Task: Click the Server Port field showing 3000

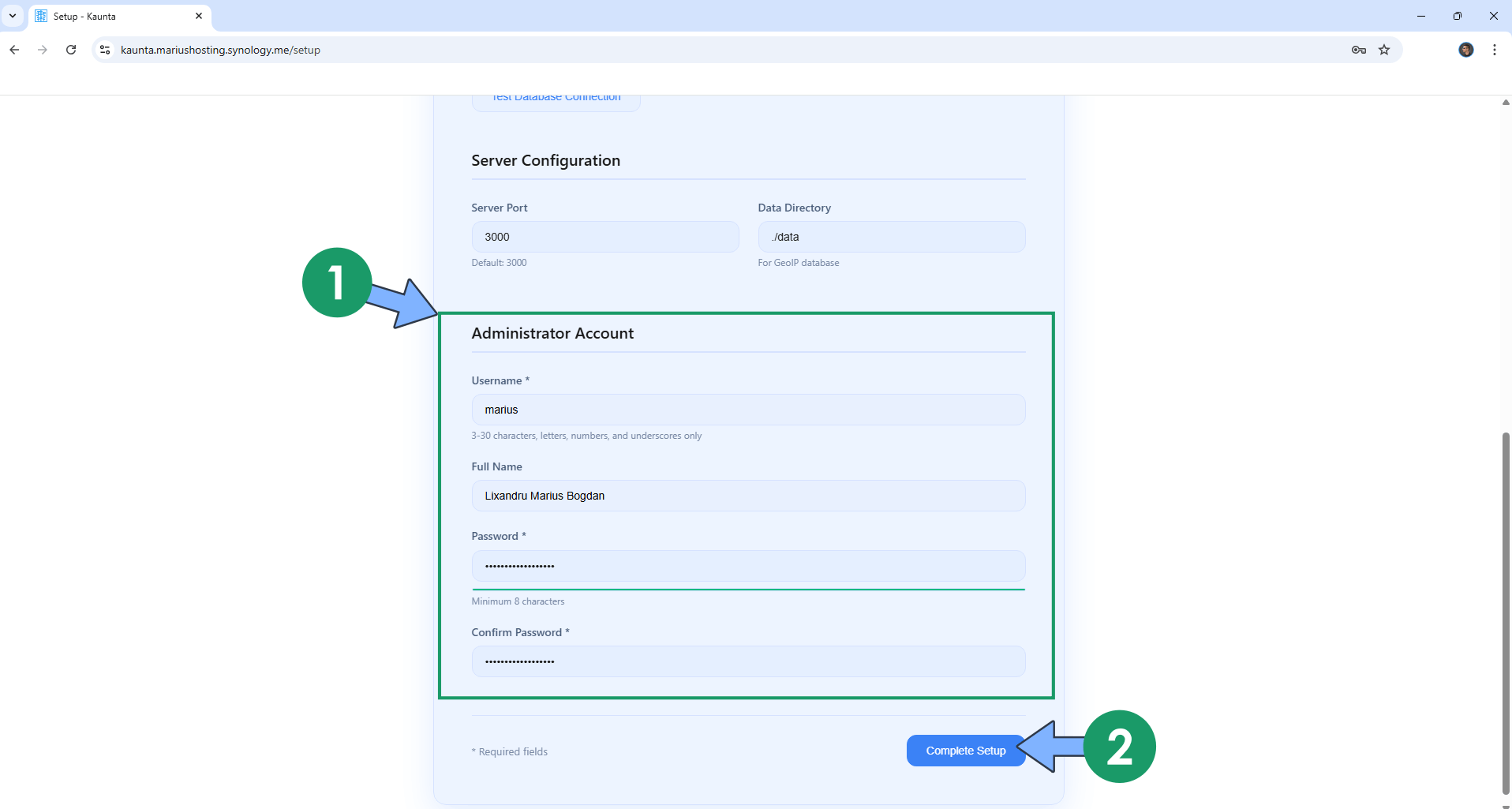Action: coord(604,236)
